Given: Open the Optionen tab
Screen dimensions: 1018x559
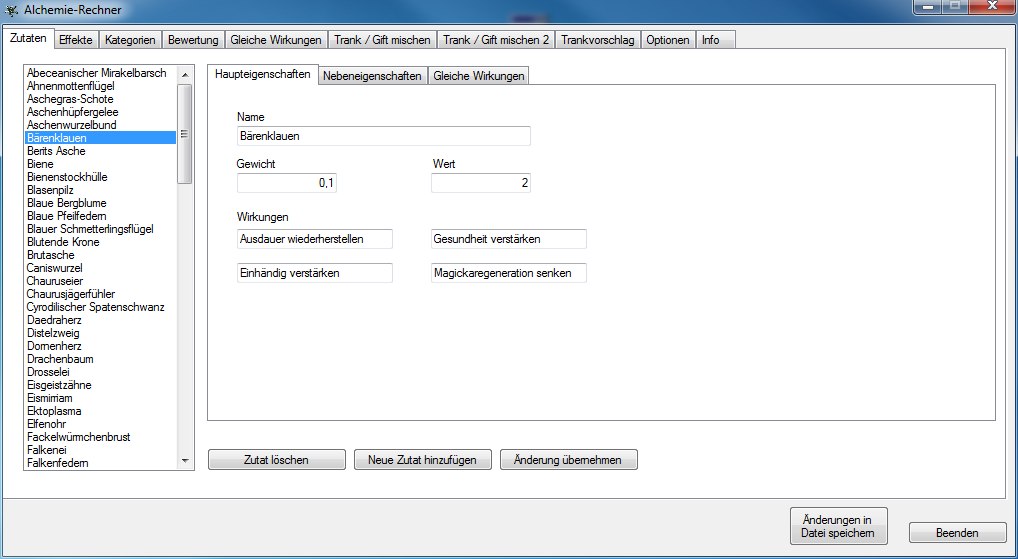Looking at the screenshot, I should click(667, 40).
